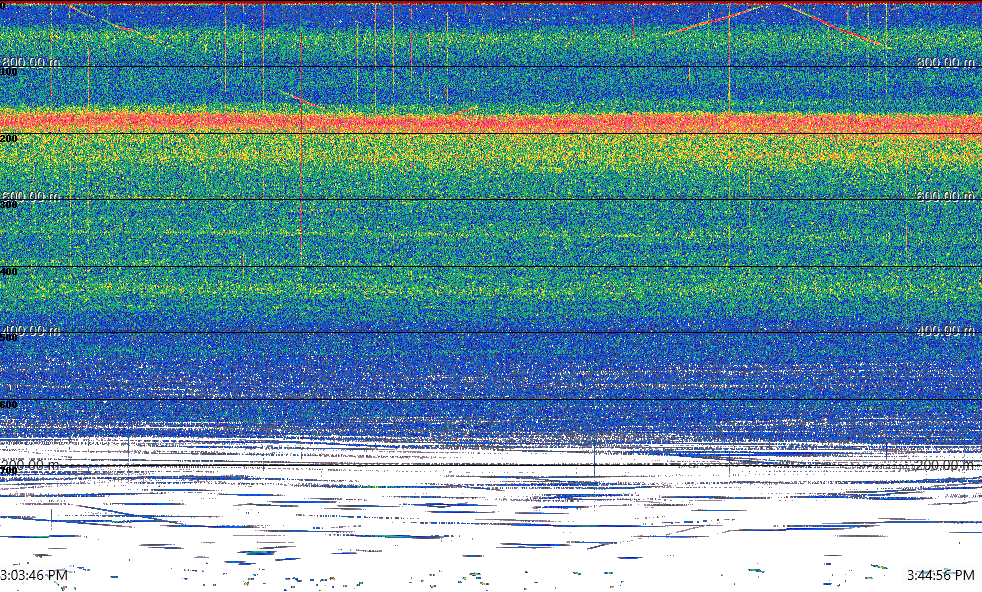This screenshot has height=592, width=982.
Task: Select the bold 500 depth gridline label
Action: 9,338
